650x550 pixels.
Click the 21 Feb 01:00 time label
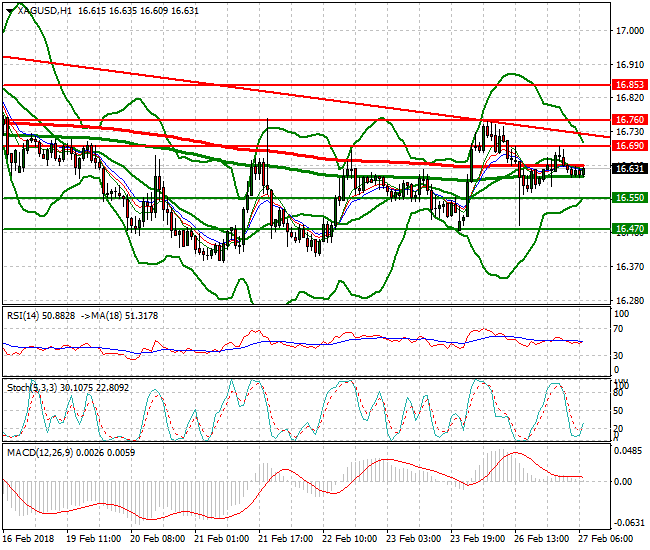coord(222,539)
